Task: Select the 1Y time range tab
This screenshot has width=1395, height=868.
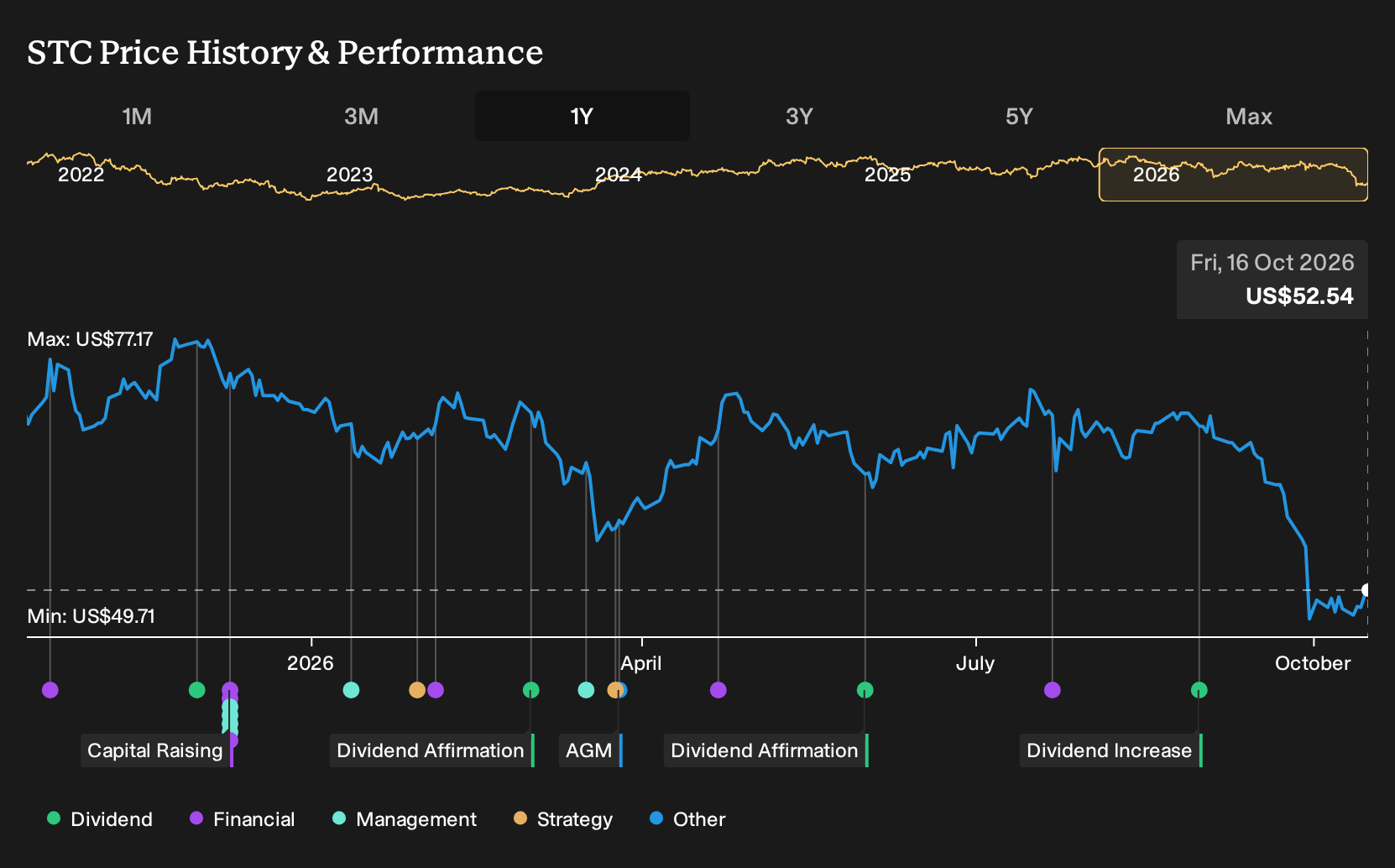Action: [583, 116]
